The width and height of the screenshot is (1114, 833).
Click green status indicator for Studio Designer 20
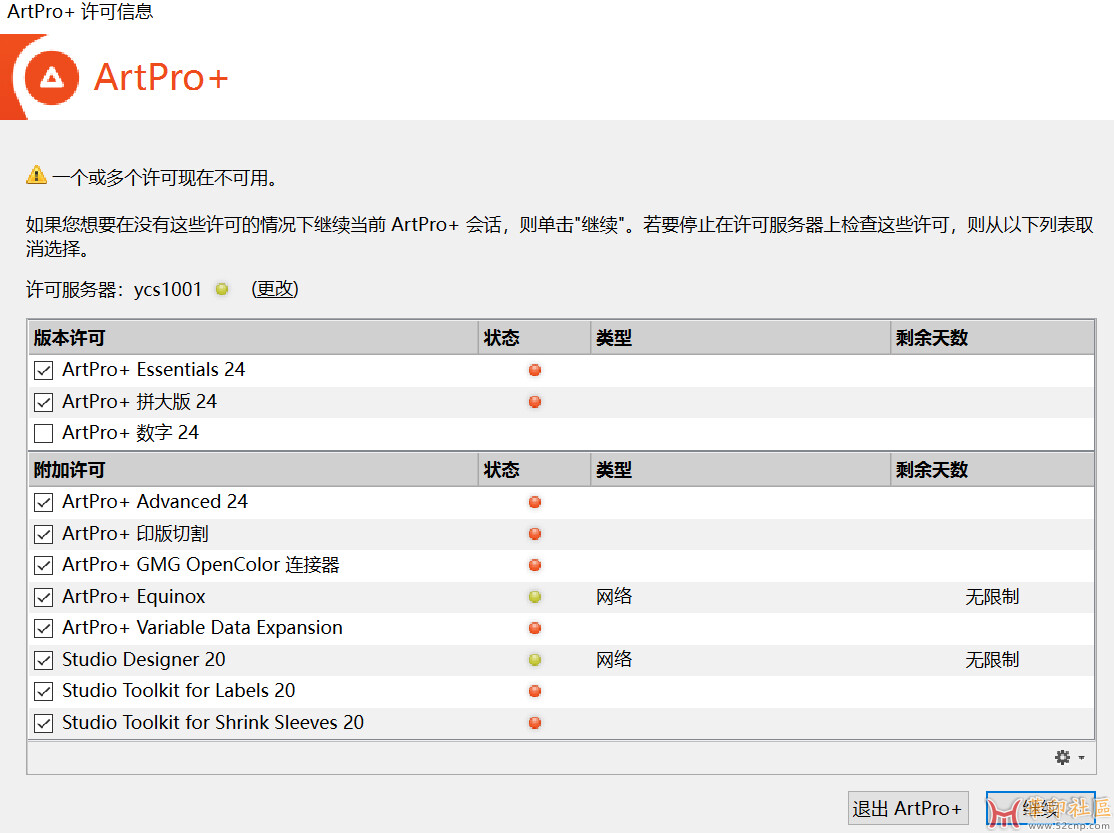pyautogui.click(x=535, y=660)
